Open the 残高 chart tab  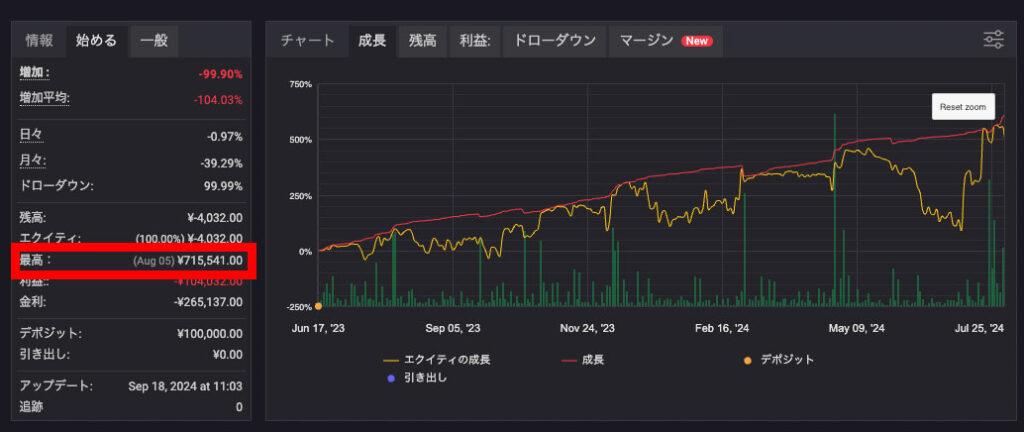[x=423, y=40]
